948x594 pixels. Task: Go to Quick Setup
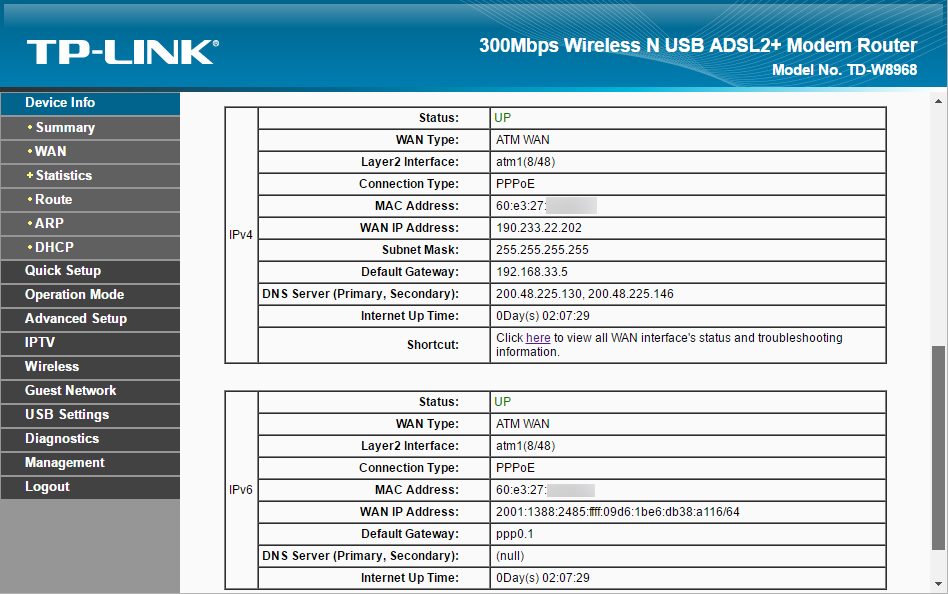(90, 271)
